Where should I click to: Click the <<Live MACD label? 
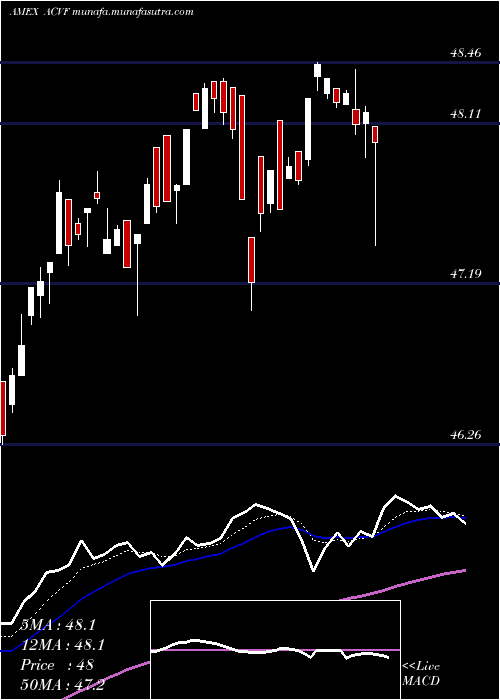(421, 674)
